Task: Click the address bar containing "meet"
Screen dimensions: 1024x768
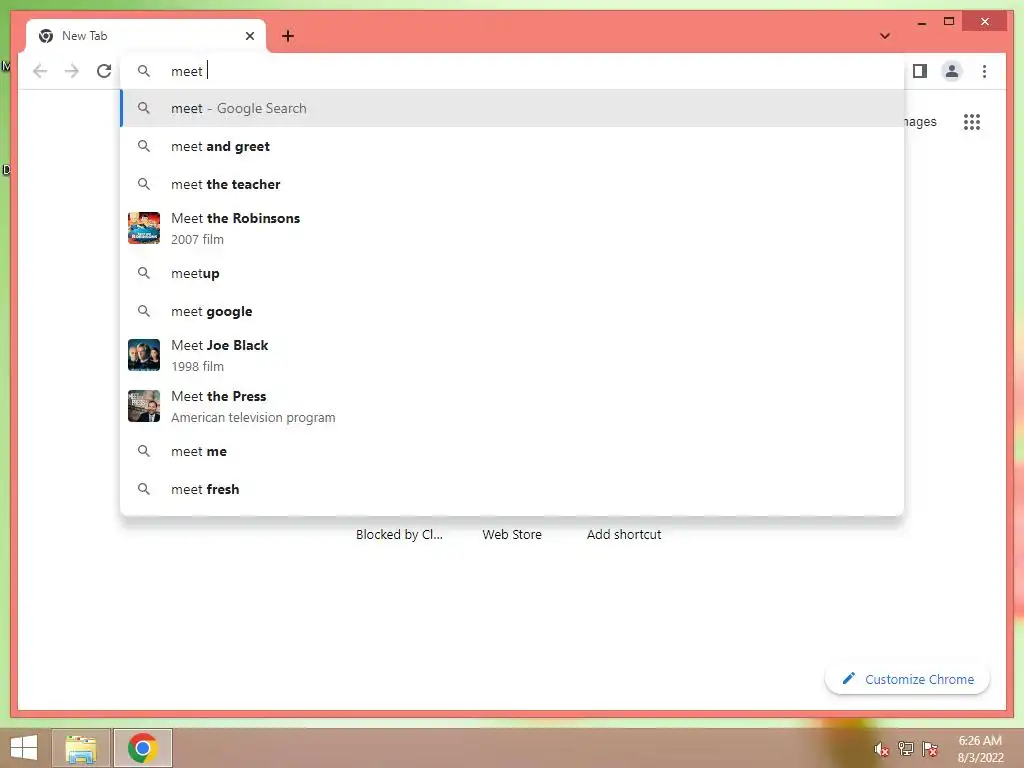Action: (512, 71)
